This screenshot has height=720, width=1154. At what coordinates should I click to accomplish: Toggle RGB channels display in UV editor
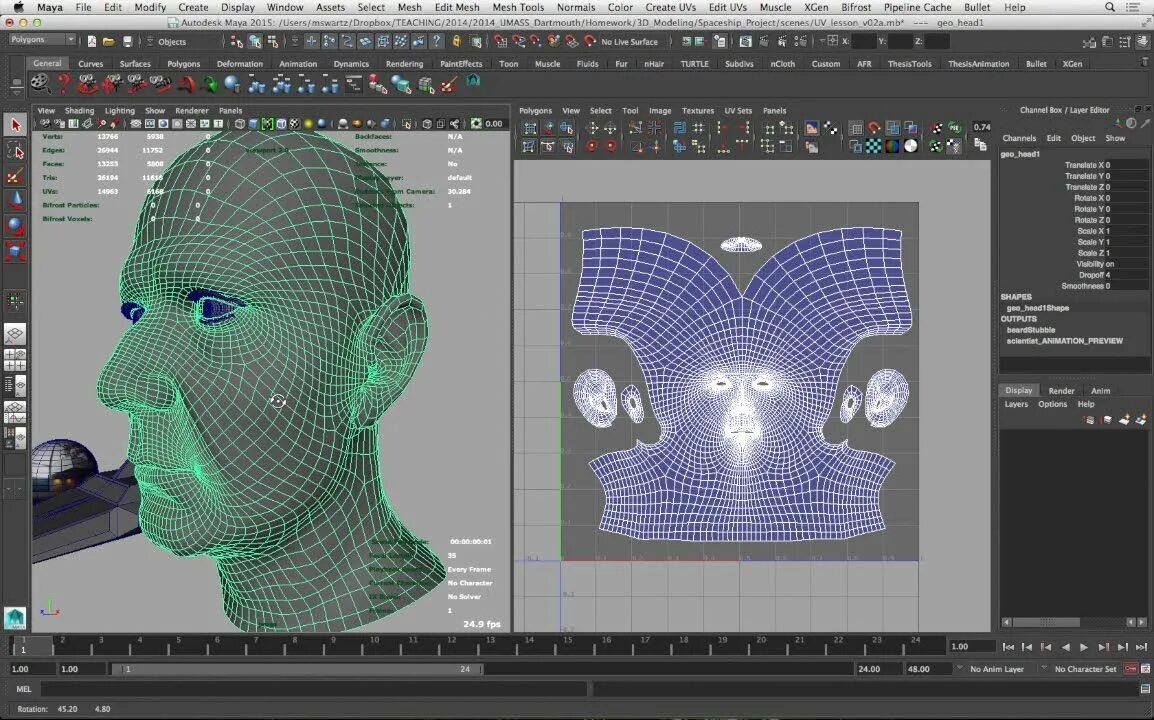892,147
